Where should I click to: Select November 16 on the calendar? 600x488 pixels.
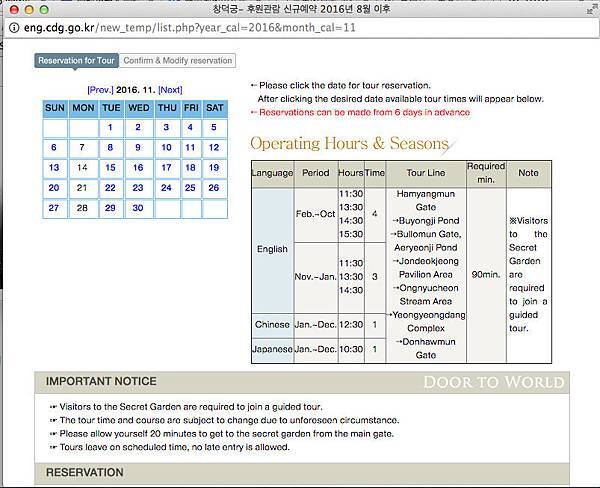coord(138,168)
